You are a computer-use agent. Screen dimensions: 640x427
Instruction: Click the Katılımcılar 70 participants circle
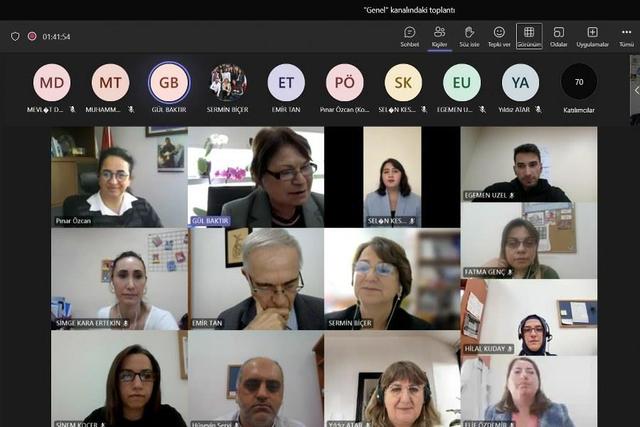click(x=579, y=82)
